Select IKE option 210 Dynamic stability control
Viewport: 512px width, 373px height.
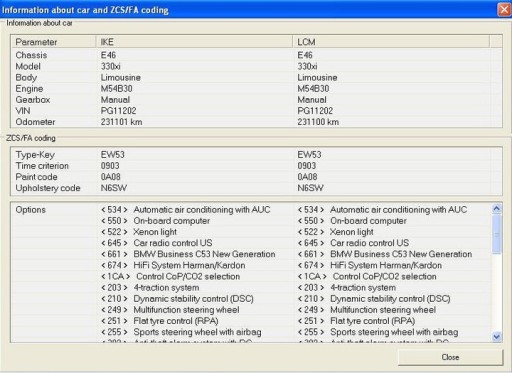coord(177,299)
